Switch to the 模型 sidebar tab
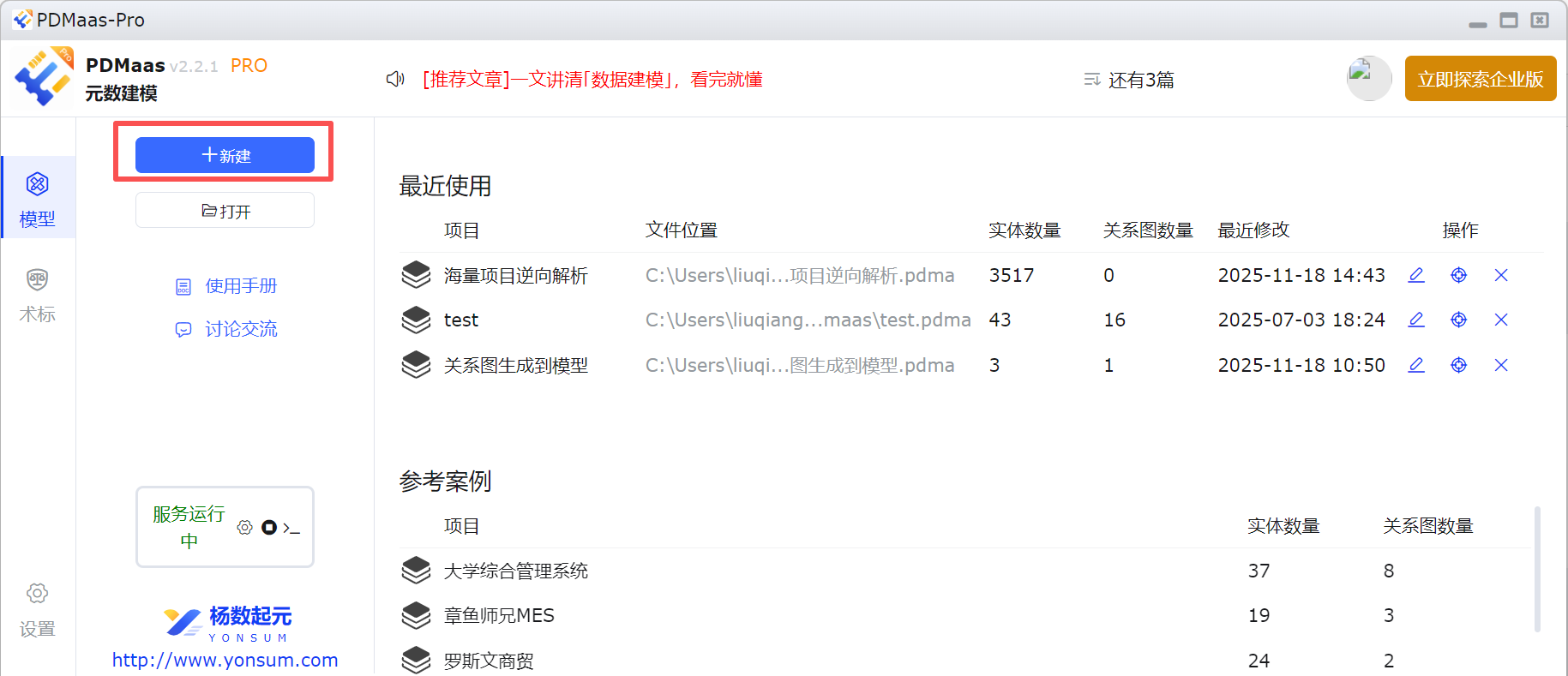The width and height of the screenshot is (1568, 676). pos(38,199)
